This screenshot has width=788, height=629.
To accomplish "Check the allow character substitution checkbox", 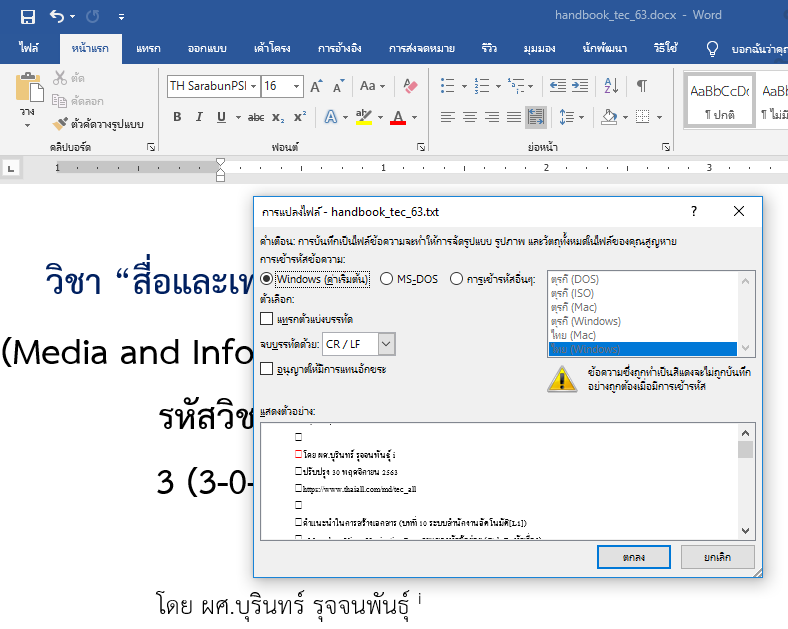I will point(266,369).
